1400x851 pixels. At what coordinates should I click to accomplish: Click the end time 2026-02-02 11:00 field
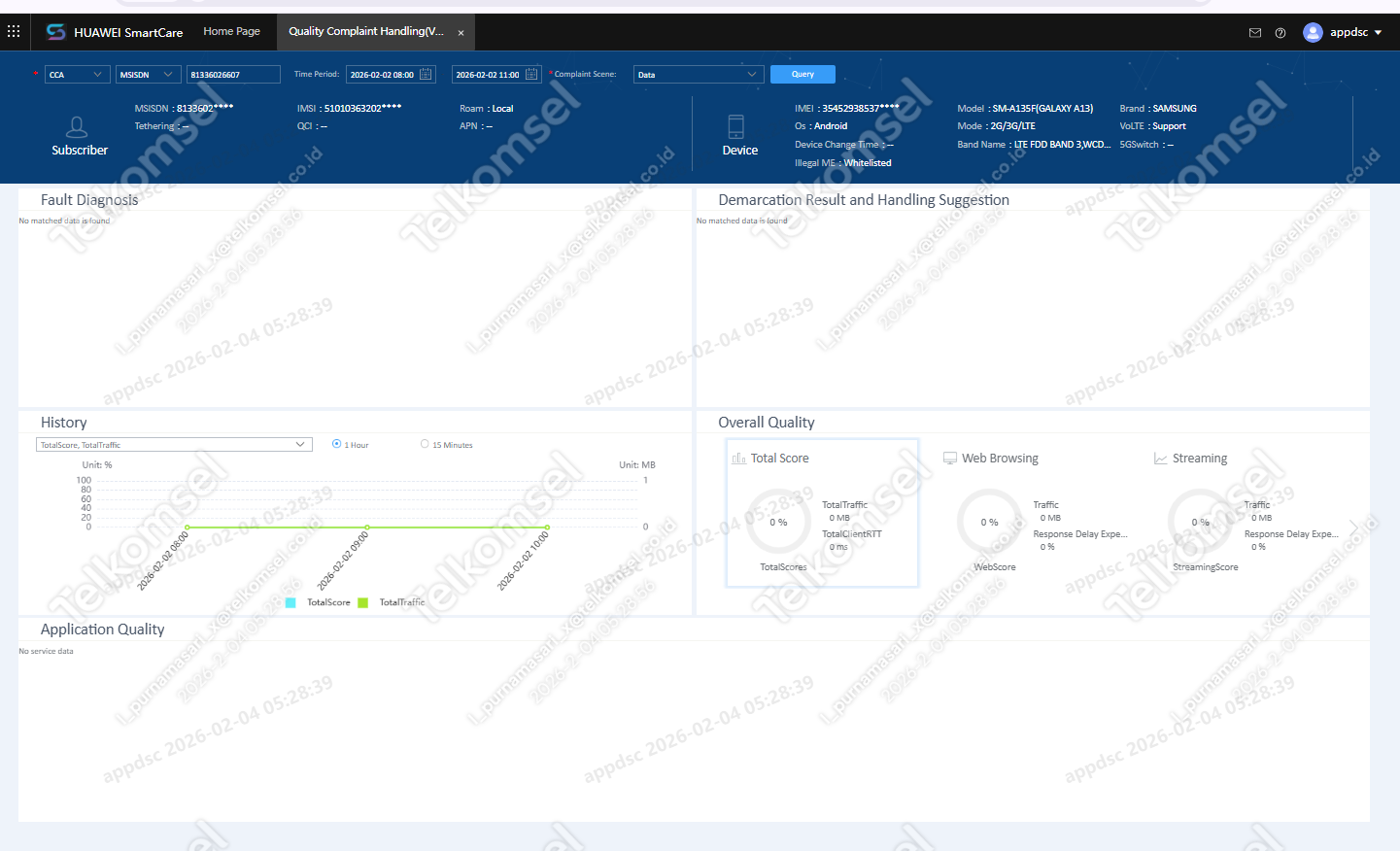[496, 75]
